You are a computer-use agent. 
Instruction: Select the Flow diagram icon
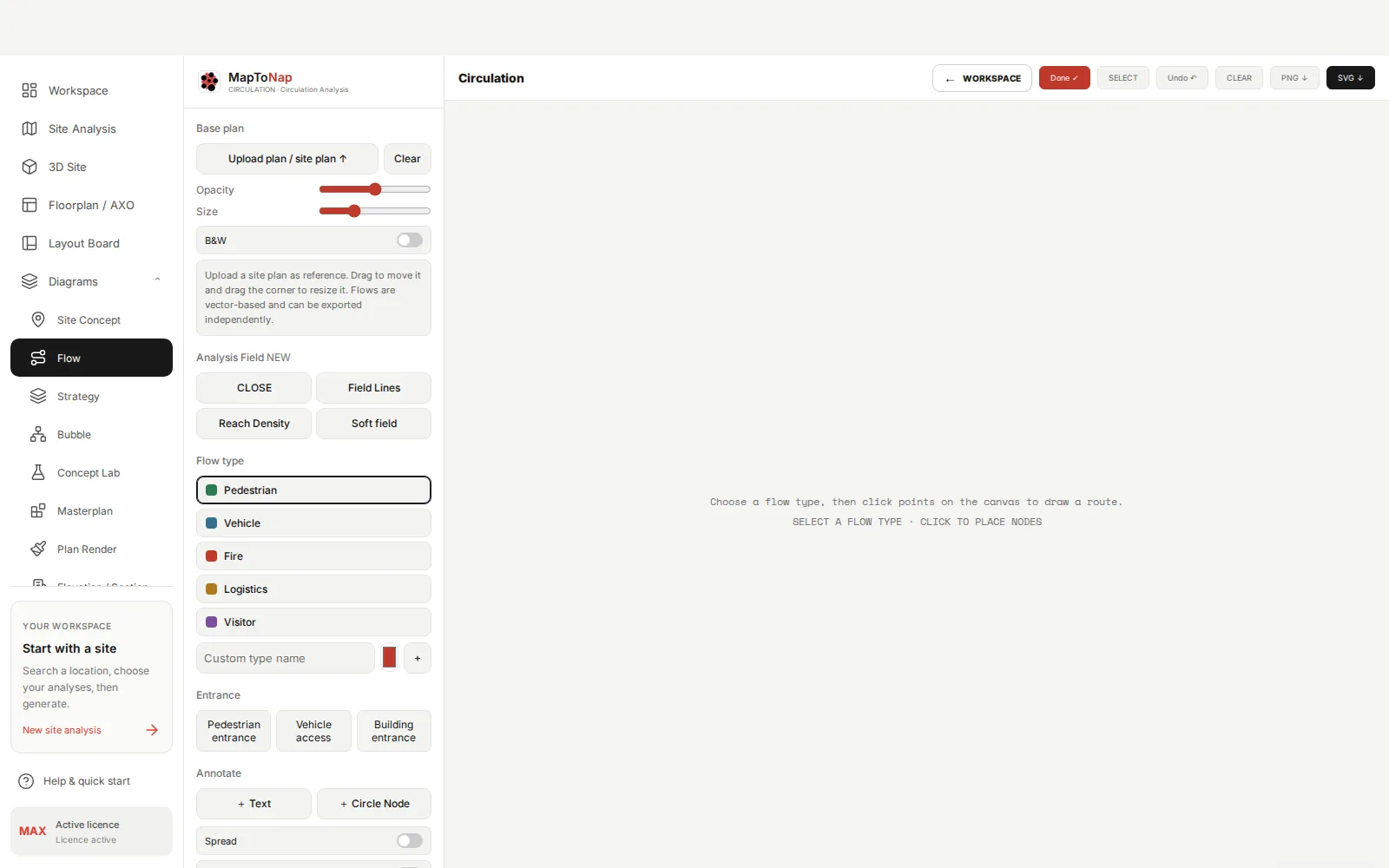click(38, 358)
